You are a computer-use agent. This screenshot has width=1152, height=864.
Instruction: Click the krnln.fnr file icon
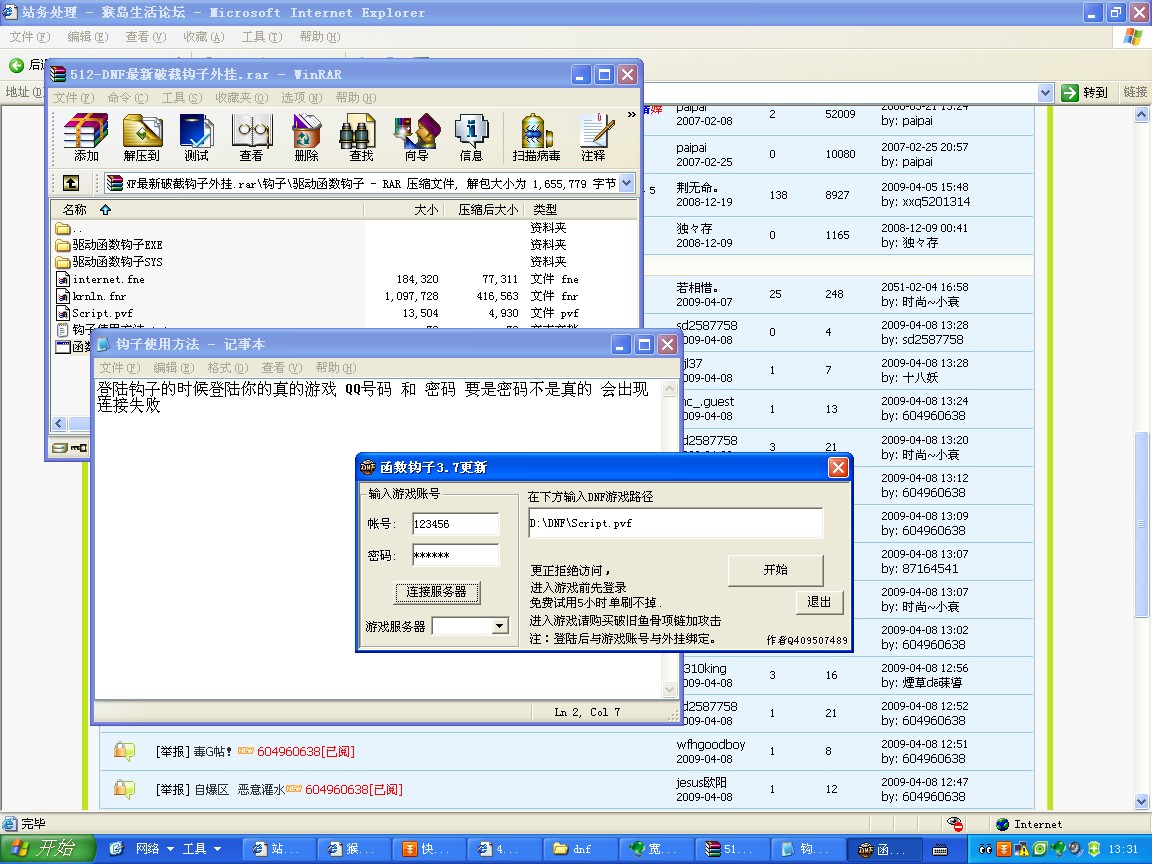click(63, 296)
